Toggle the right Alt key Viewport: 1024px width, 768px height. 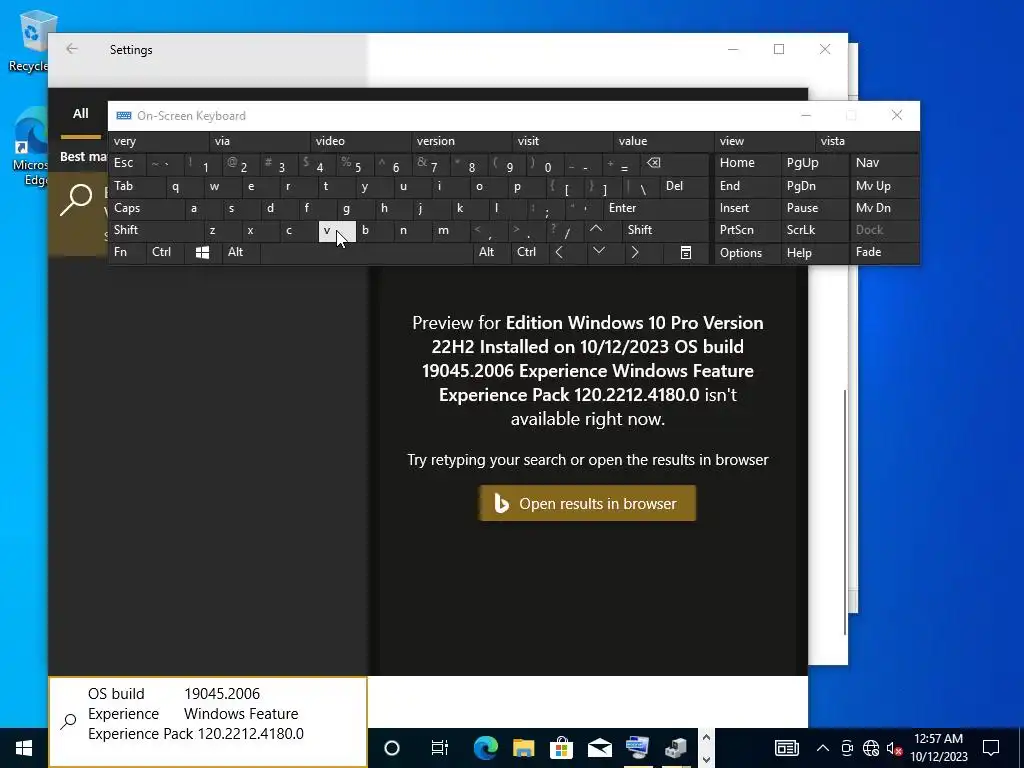click(x=492, y=252)
